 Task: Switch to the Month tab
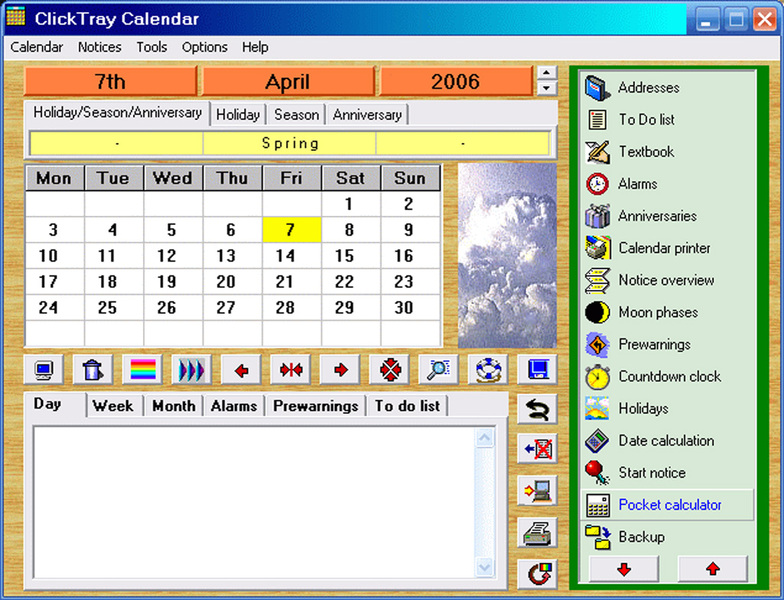174,406
